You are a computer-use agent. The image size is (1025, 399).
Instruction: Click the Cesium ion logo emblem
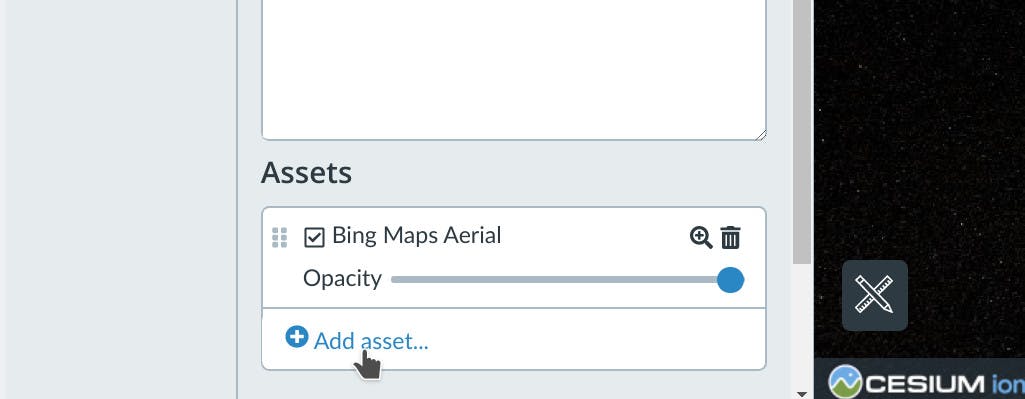coord(846,382)
